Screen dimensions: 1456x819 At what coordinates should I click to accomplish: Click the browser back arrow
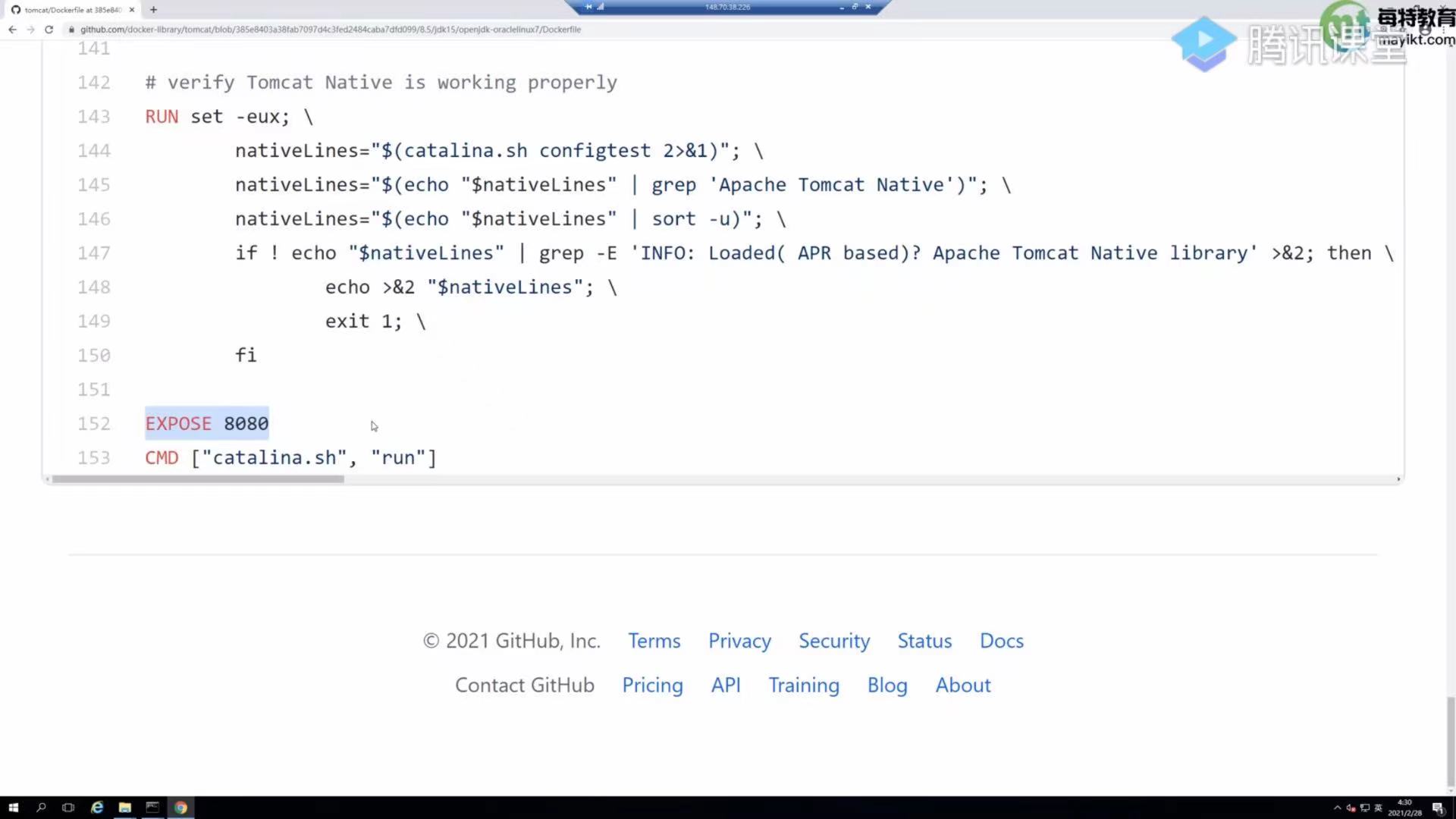(x=12, y=30)
